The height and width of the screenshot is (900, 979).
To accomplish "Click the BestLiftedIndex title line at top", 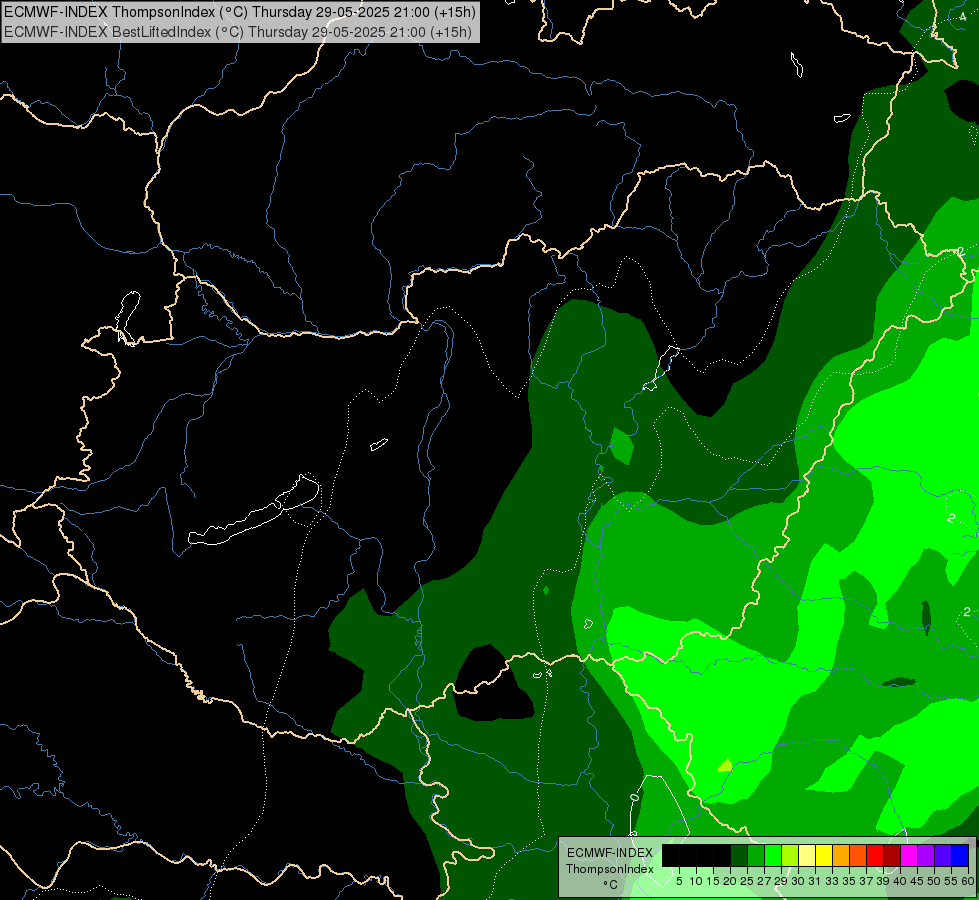I will pyautogui.click(x=238, y=32).
